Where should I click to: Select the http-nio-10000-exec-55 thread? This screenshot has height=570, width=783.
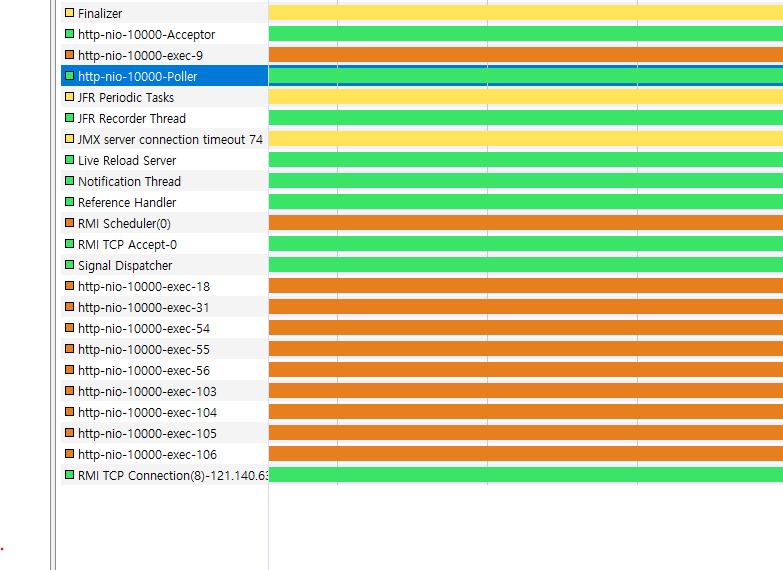point(164,349)
